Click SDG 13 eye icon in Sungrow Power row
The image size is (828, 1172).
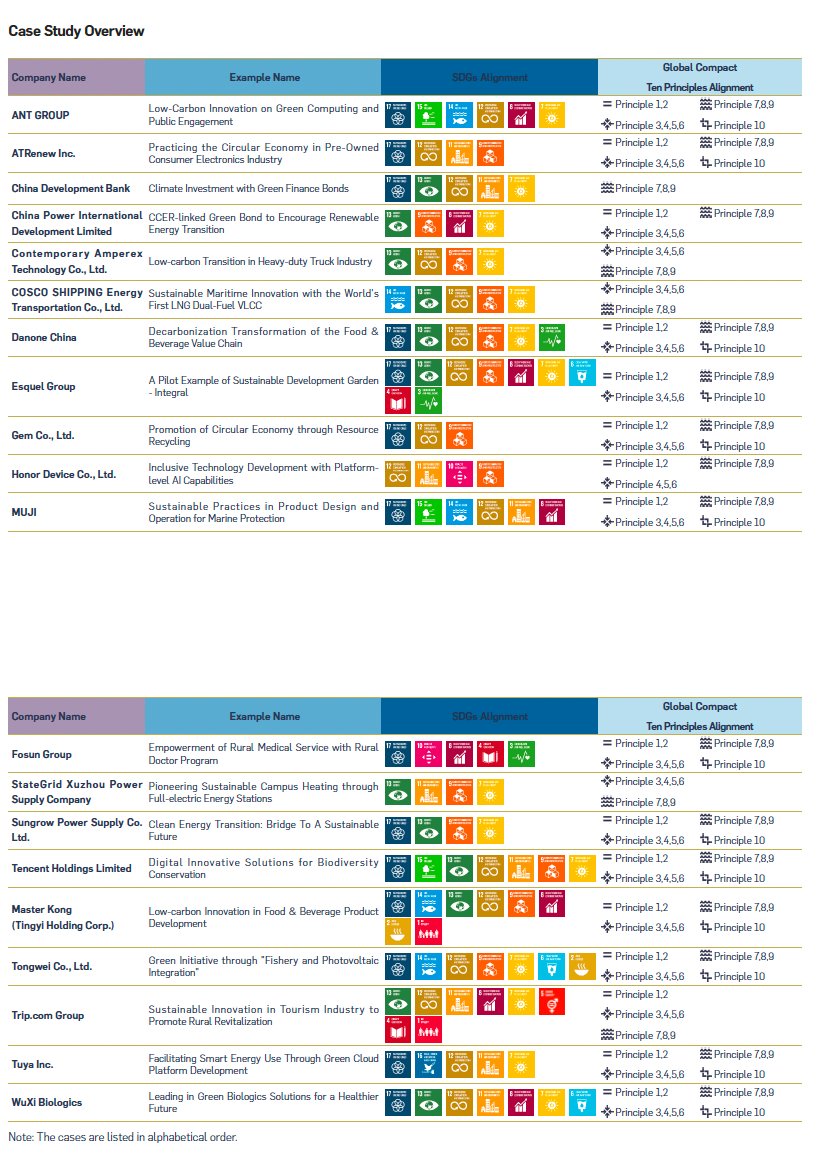coord(429,830)
